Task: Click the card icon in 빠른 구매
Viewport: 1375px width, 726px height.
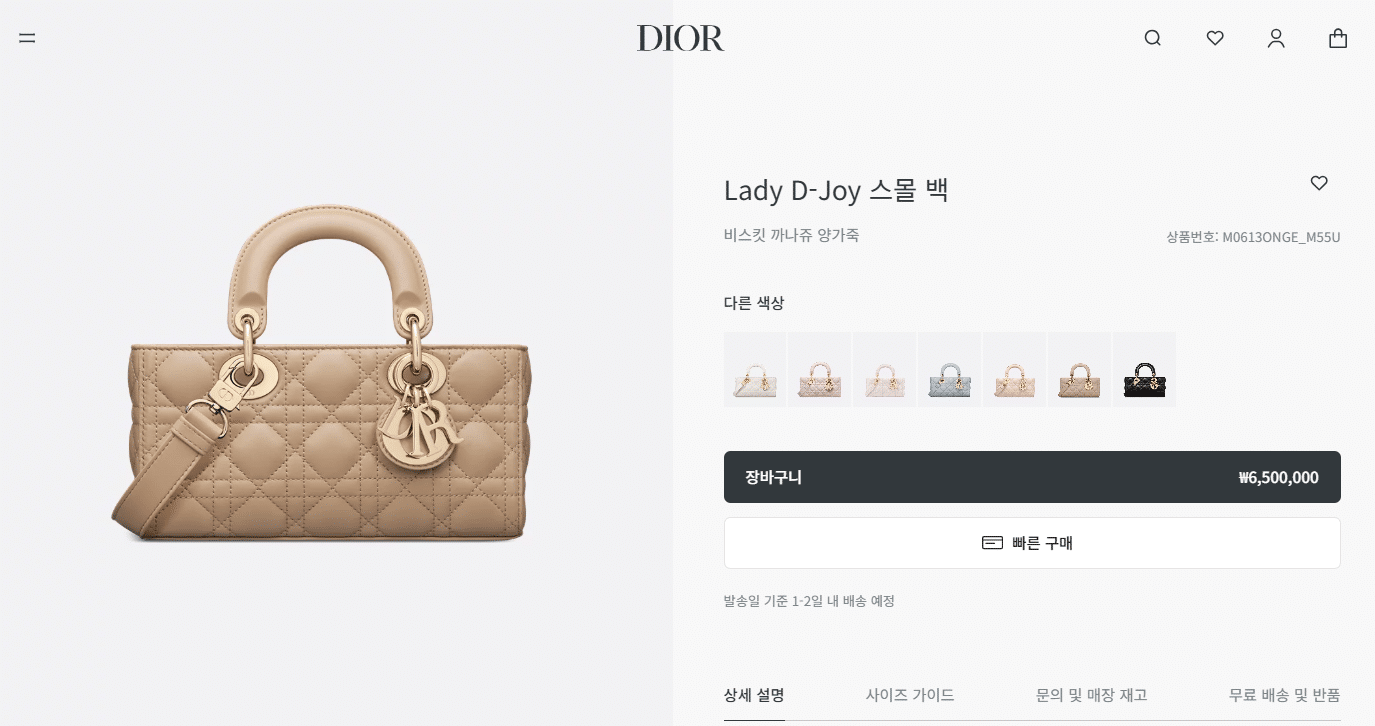Action: click(x=992, y=543)
